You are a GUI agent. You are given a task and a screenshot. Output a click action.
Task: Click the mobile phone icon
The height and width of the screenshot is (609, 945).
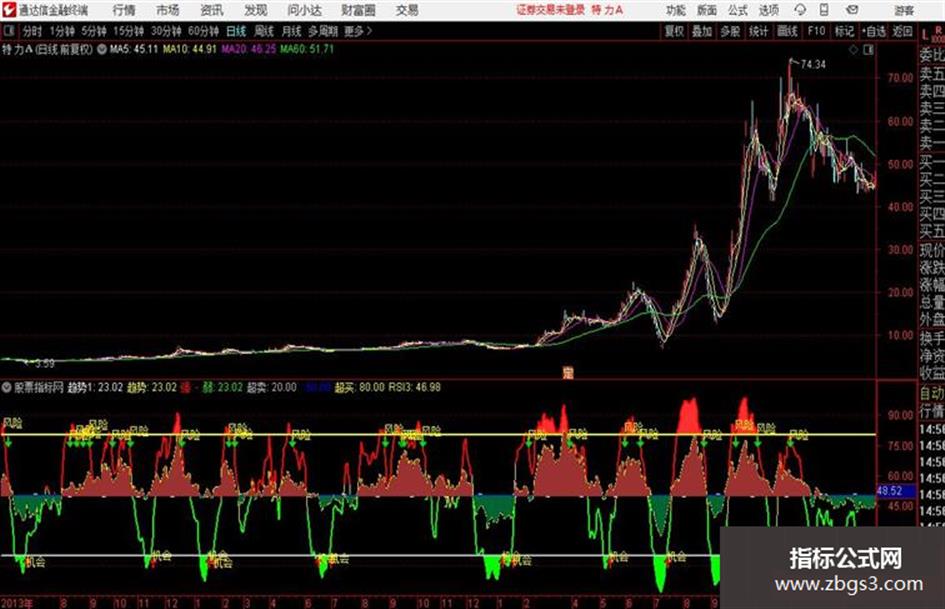(824, 10)
